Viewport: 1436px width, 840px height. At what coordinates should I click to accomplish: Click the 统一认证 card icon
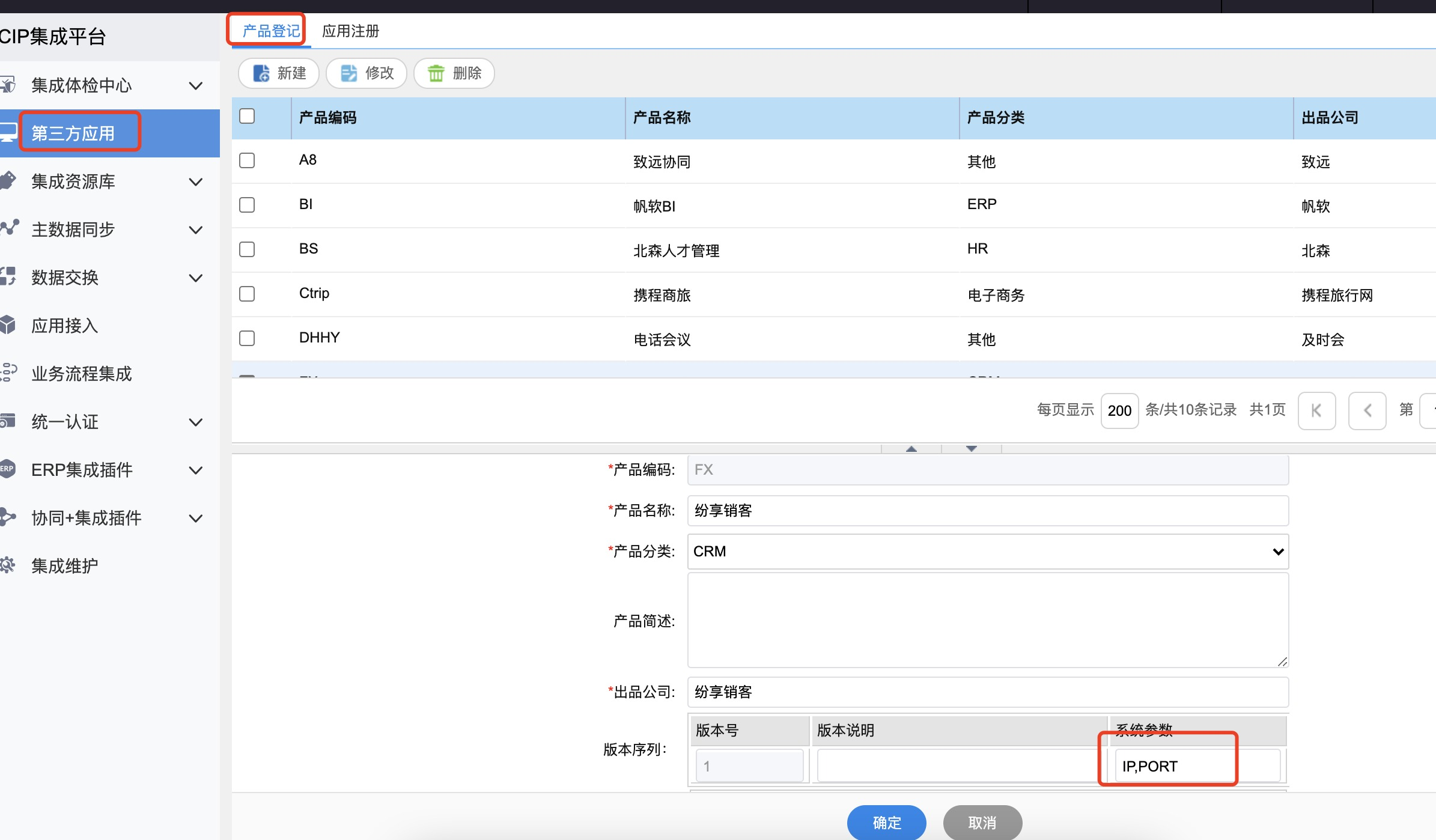point(8,421)
